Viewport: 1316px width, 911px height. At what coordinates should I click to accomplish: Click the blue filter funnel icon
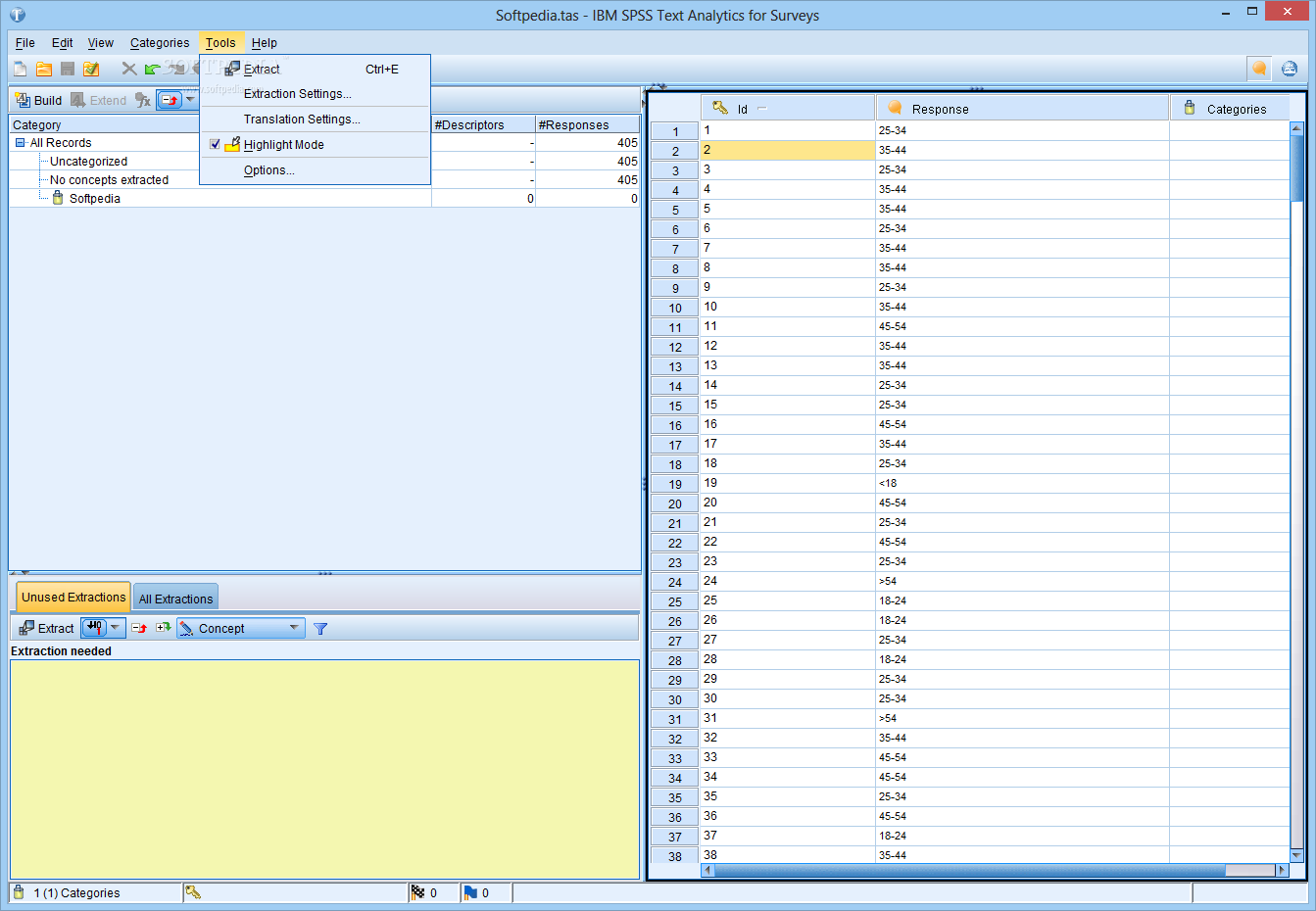click(319, 629)
